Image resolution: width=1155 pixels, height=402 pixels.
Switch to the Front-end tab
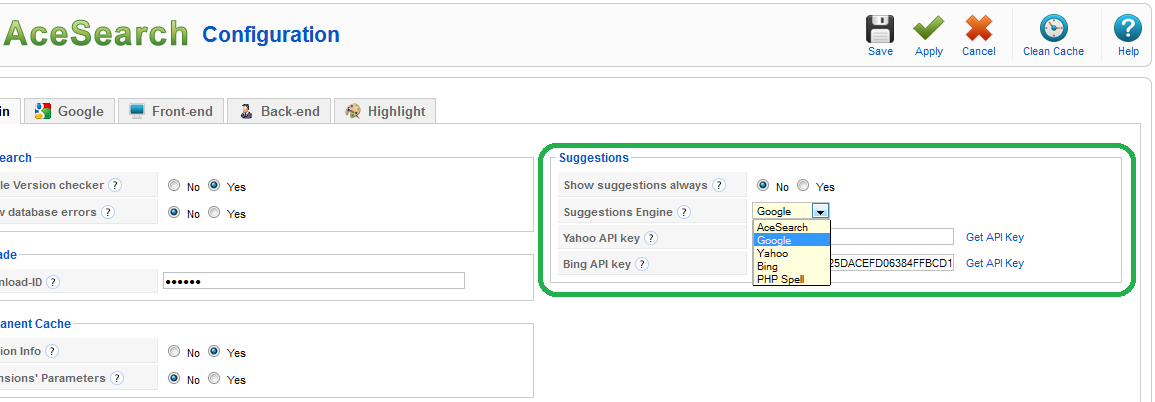171,111
